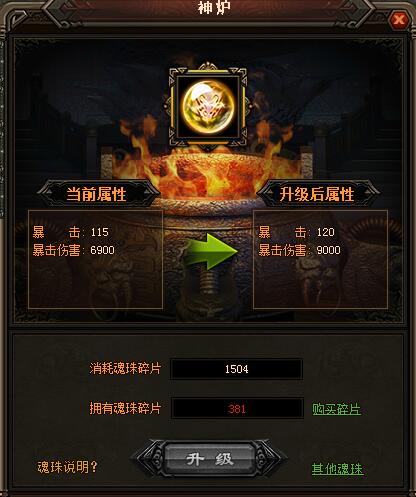Click the 神炉 window title
Image resolution: width=416 pixels, height=497 pixels.
click(213, 8)
